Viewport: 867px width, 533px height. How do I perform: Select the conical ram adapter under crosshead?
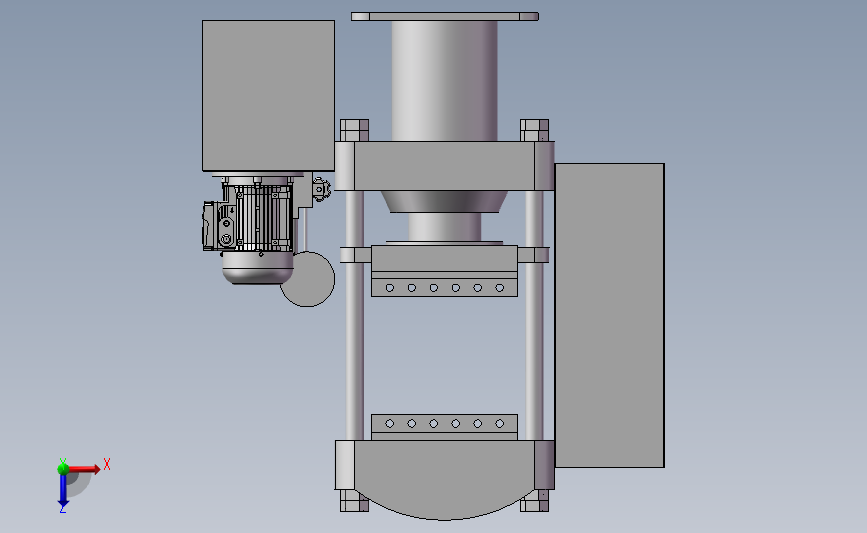tap(445, 202)
